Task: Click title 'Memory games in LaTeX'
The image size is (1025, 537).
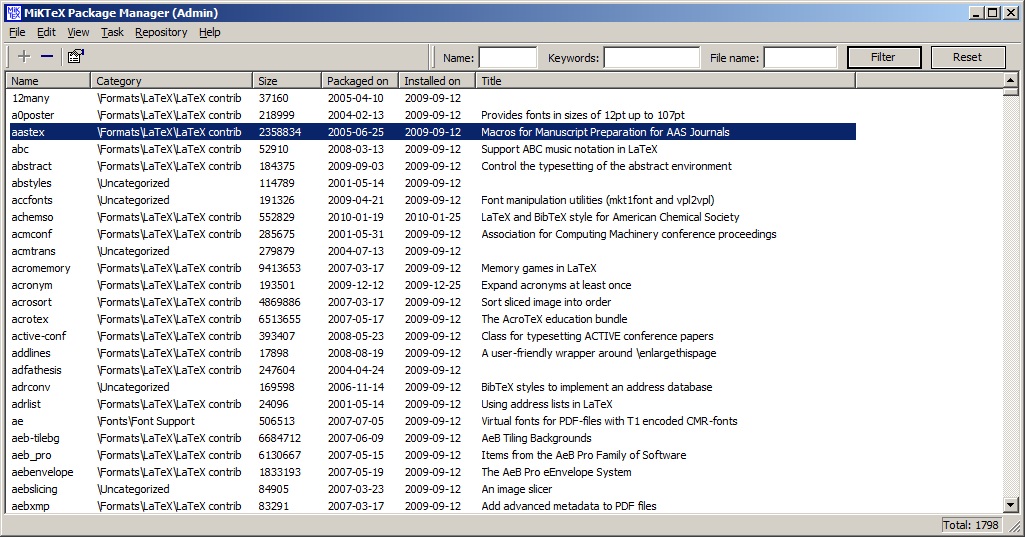Action: tap(539, 268)
